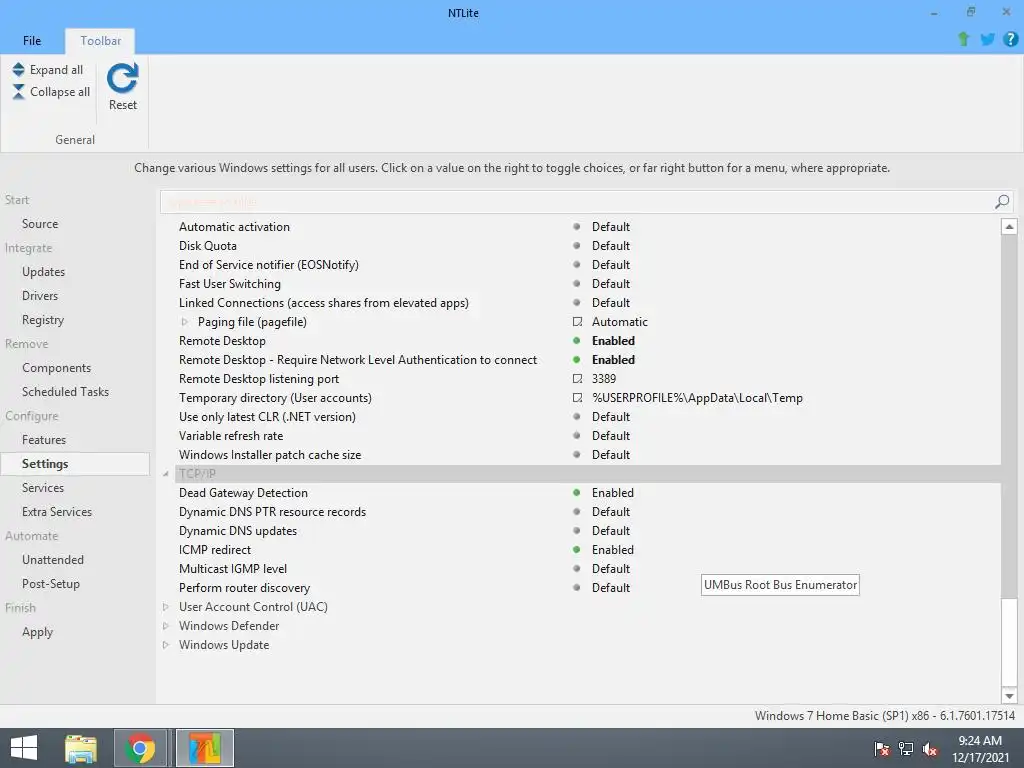The width and height of the screenshot is (1024, 768).
Task: Click the scrollbar up arrow
Action: (1009, 227)
